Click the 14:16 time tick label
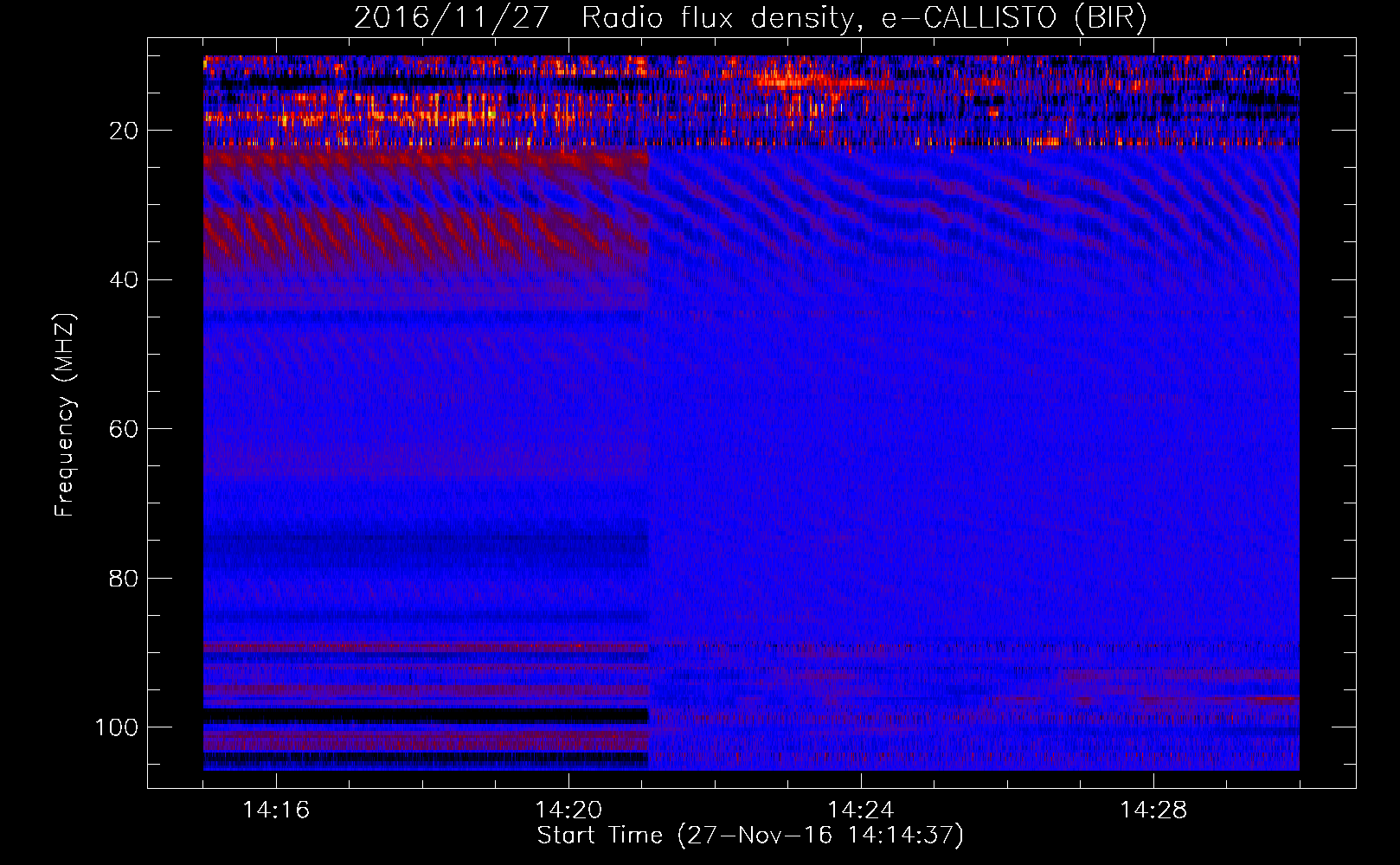This screenshot has width=1400, height=865. point(276,810)
